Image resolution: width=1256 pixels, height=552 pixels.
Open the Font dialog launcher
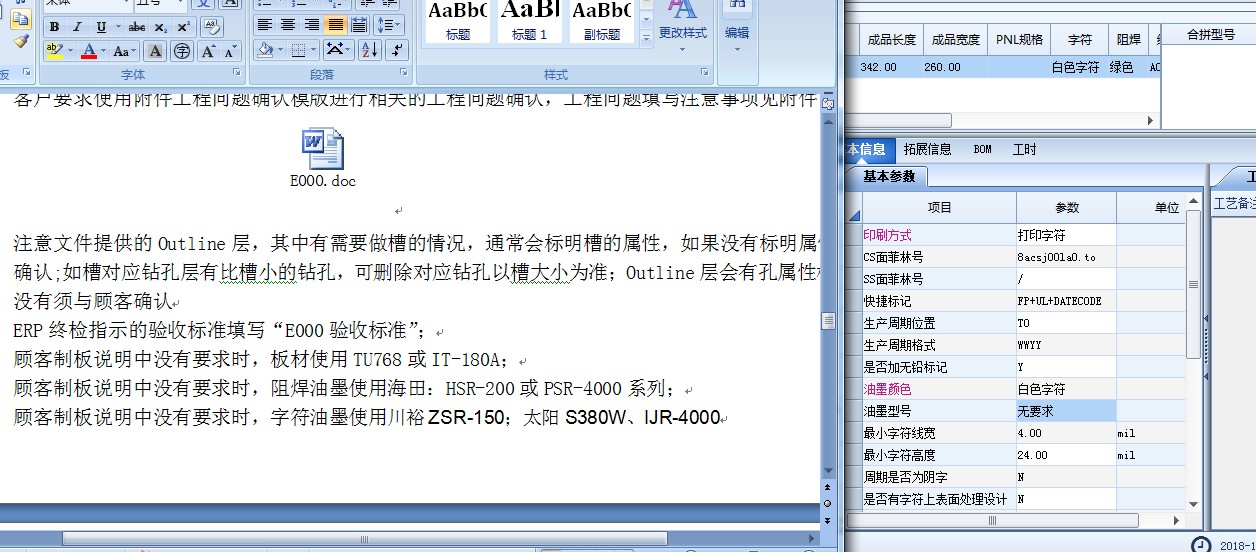(237, 73)
